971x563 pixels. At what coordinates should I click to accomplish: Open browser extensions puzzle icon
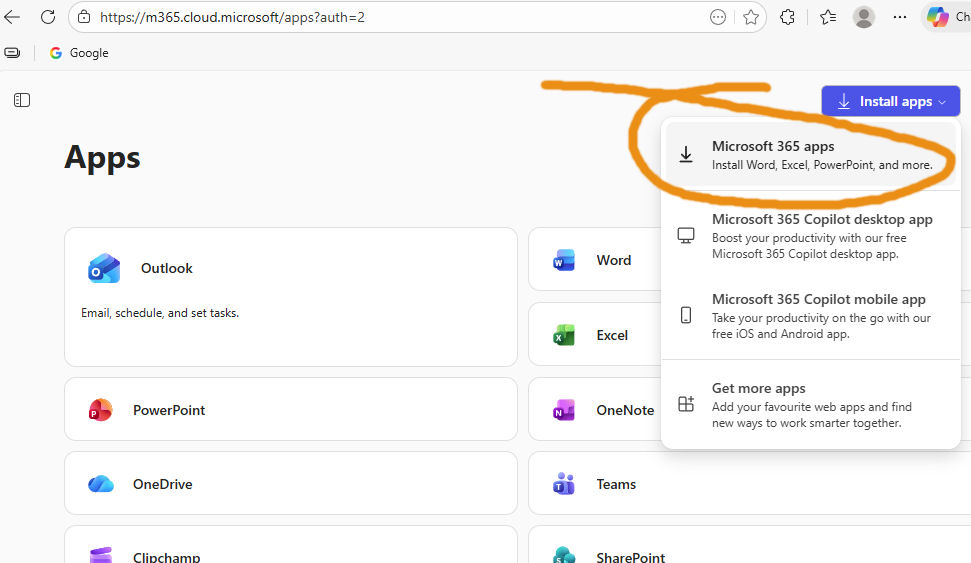(x=788, y=17)
